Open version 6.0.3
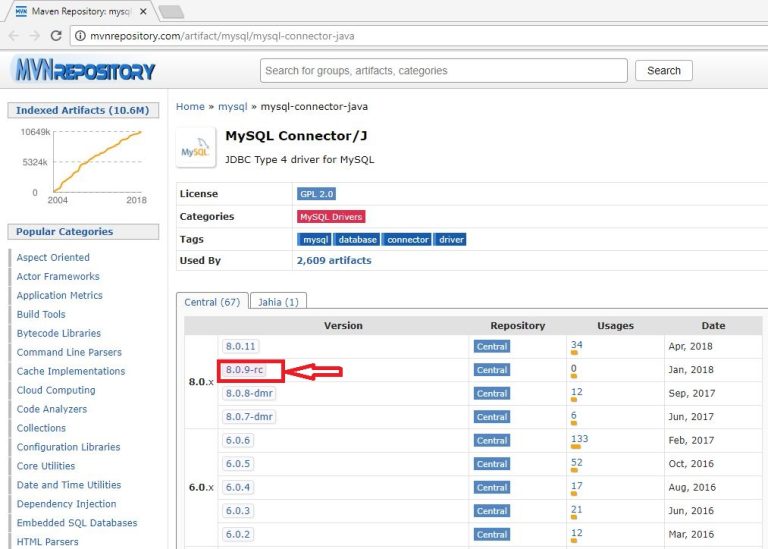Viewport: 768px width, 549px height. pyautogui.click(x=238, y=511)
